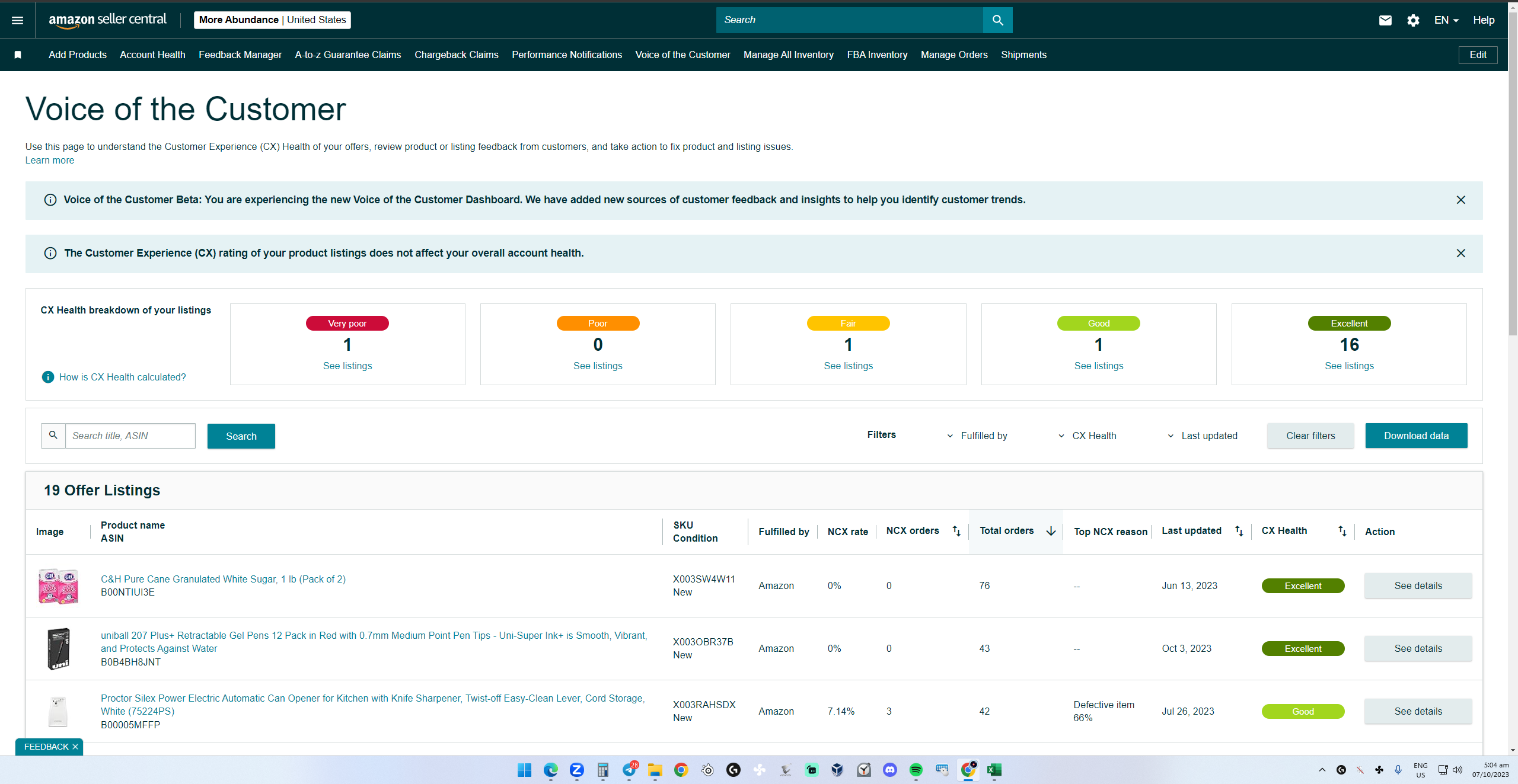Click the top Search input field
The width and height of the screenshot is (1518, 784).
[x=849, y=20]
